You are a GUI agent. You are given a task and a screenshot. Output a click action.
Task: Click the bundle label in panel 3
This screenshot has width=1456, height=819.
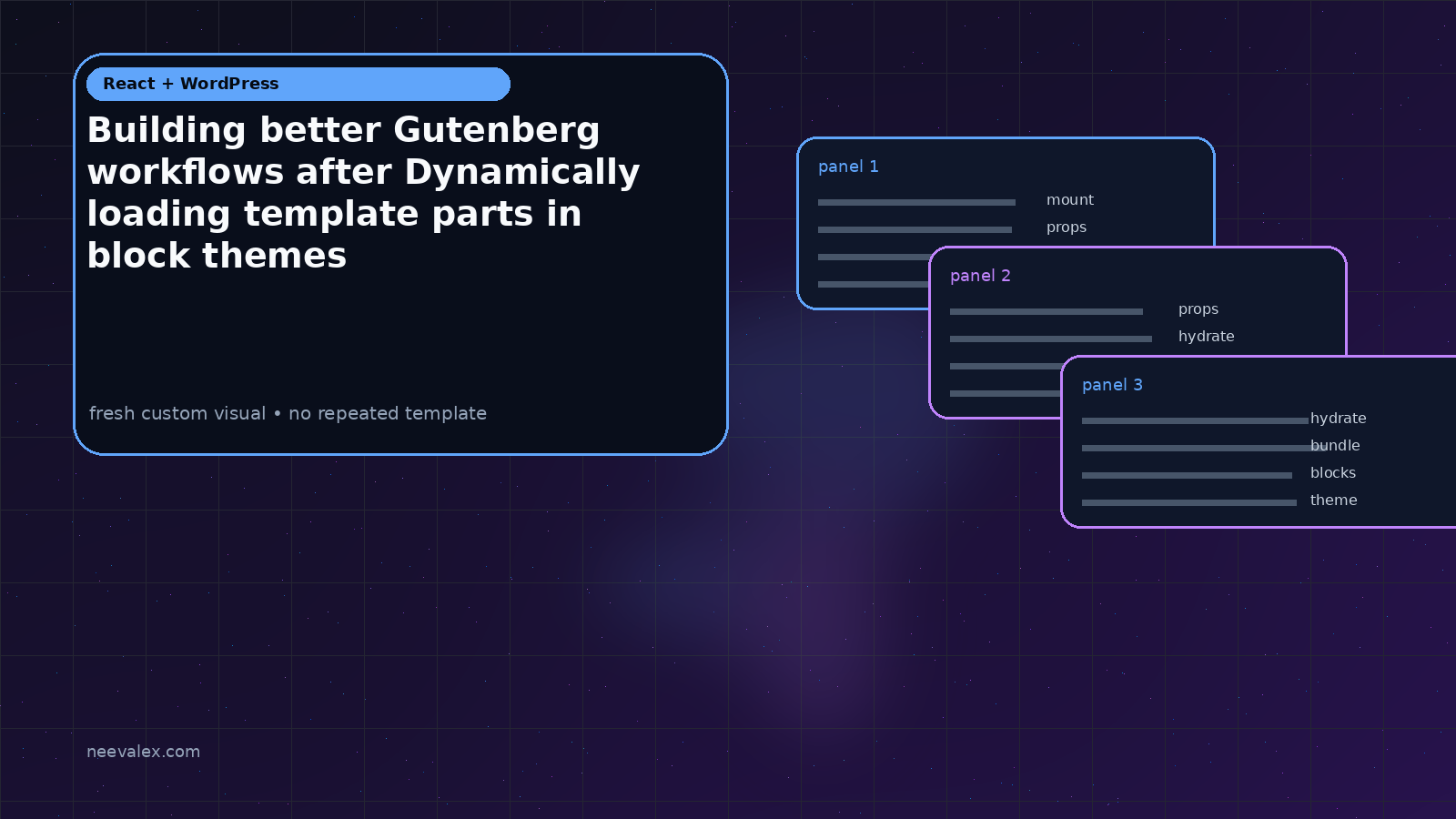click(1335, 446)
